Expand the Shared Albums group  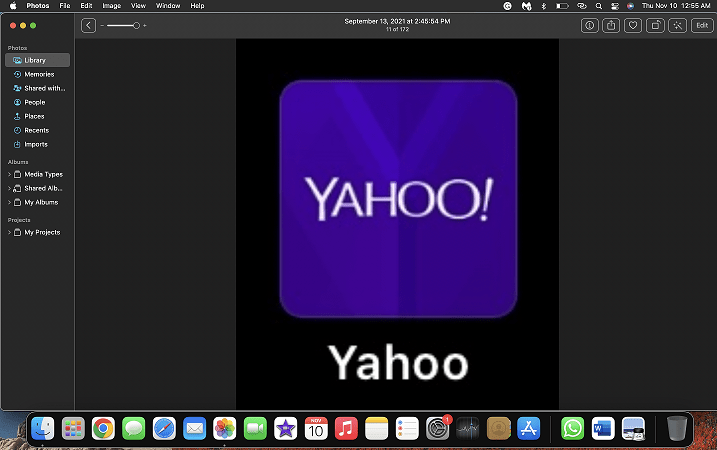[9, 188]
